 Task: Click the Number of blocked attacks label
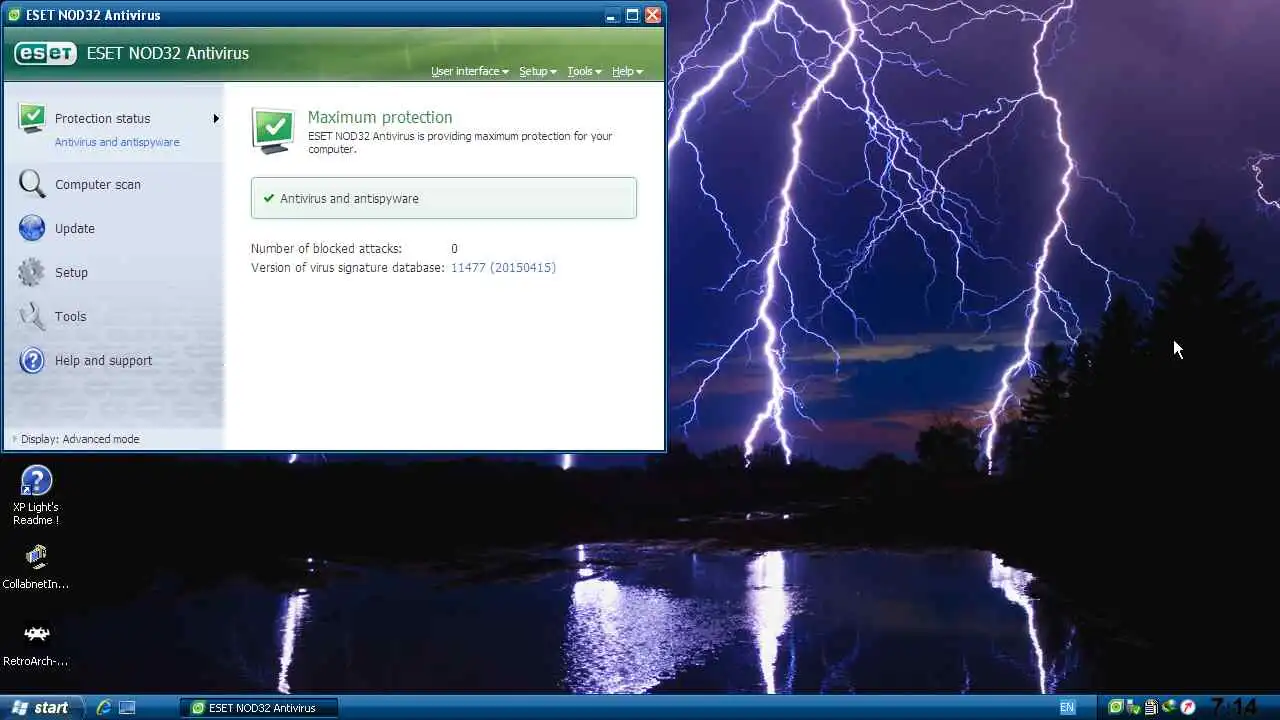tap(326, 248)
